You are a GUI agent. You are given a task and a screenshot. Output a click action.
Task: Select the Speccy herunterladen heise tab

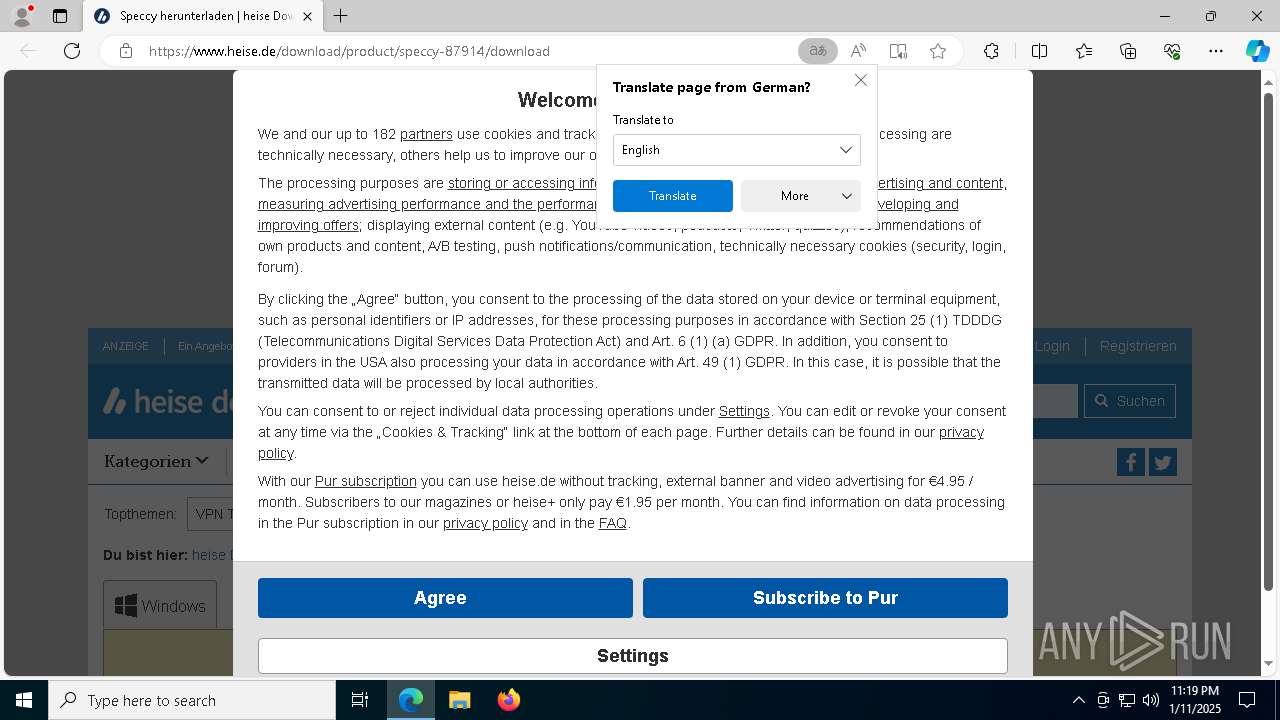click(203, 16)
